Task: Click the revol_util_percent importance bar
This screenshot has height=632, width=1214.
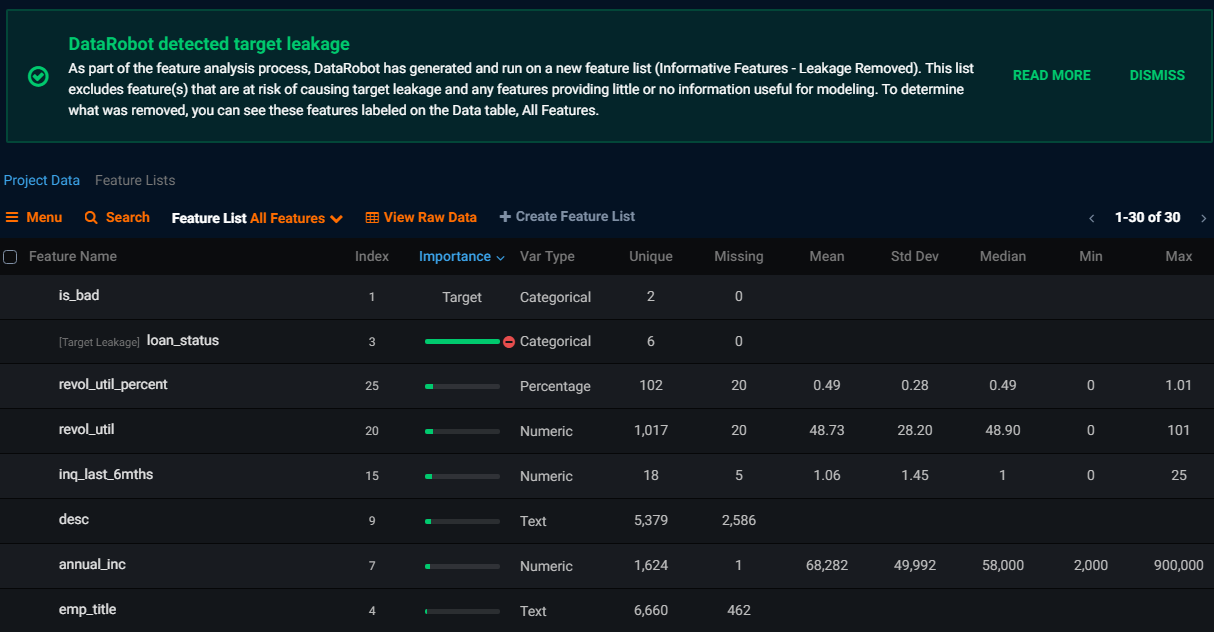Action: coord(462,386)
